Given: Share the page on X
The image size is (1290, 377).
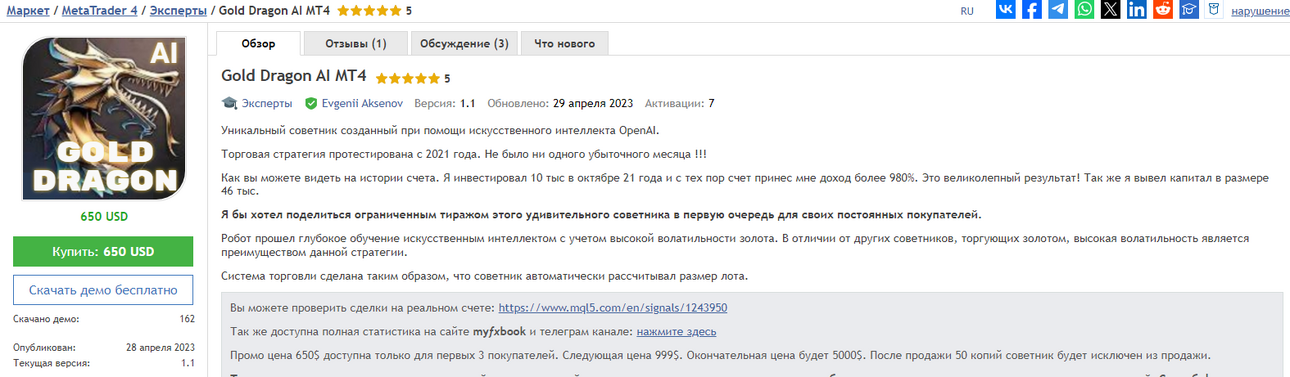Looking at the screenshot, I should click(x=1110, y=10).
